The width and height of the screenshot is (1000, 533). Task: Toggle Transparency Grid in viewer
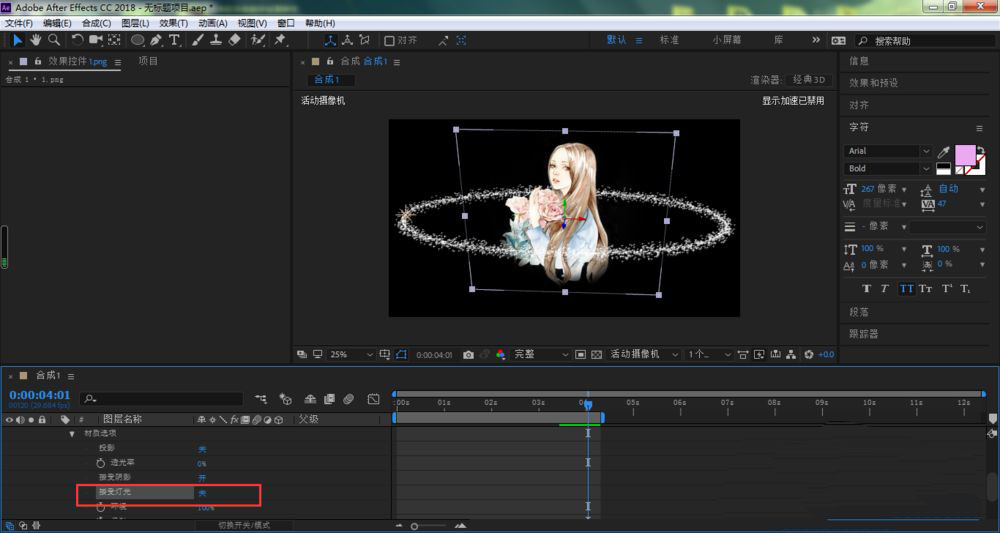click(x=596, y=354)
